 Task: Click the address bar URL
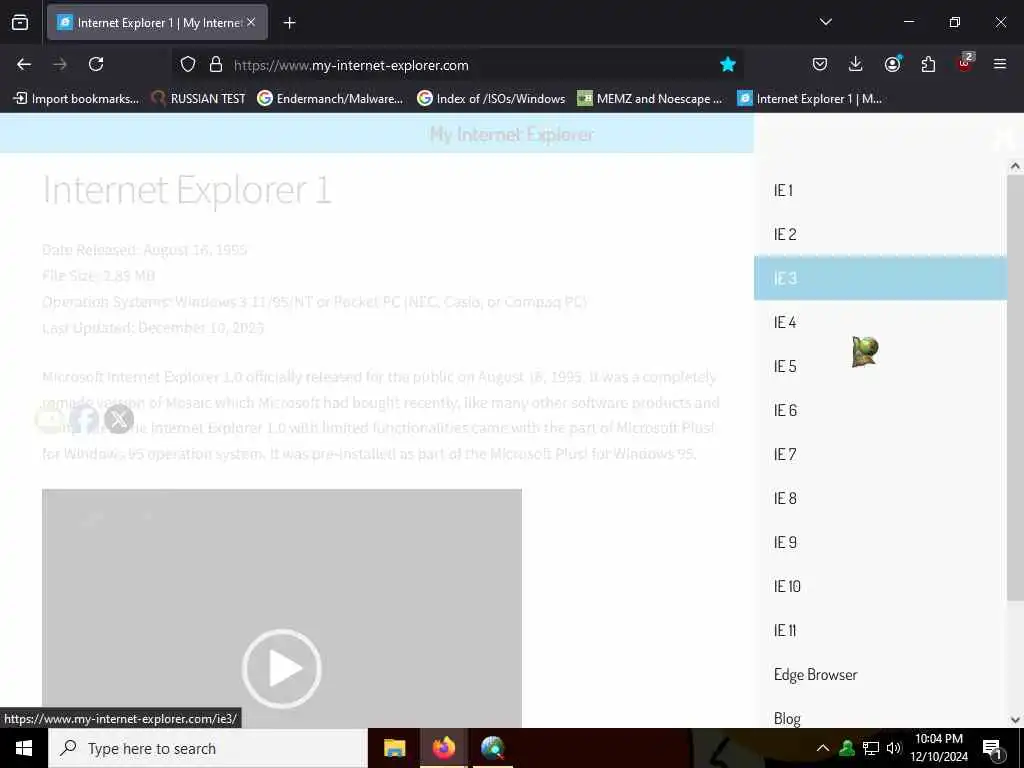(351, 65)
